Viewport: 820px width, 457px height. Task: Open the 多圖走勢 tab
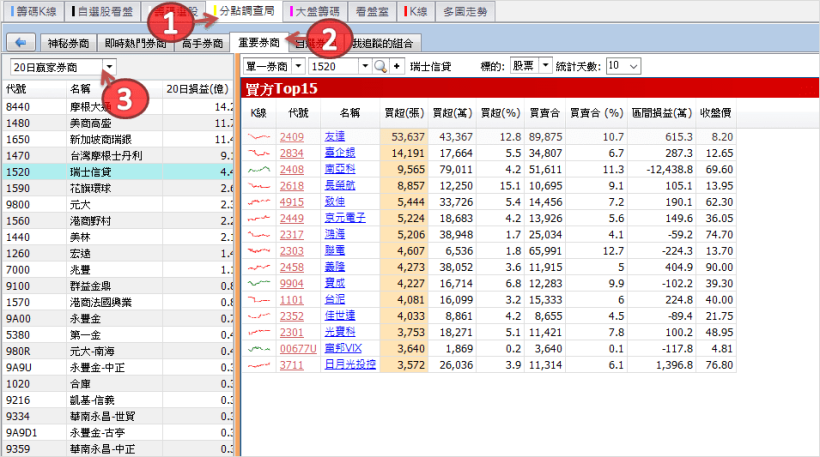[465, 11]
